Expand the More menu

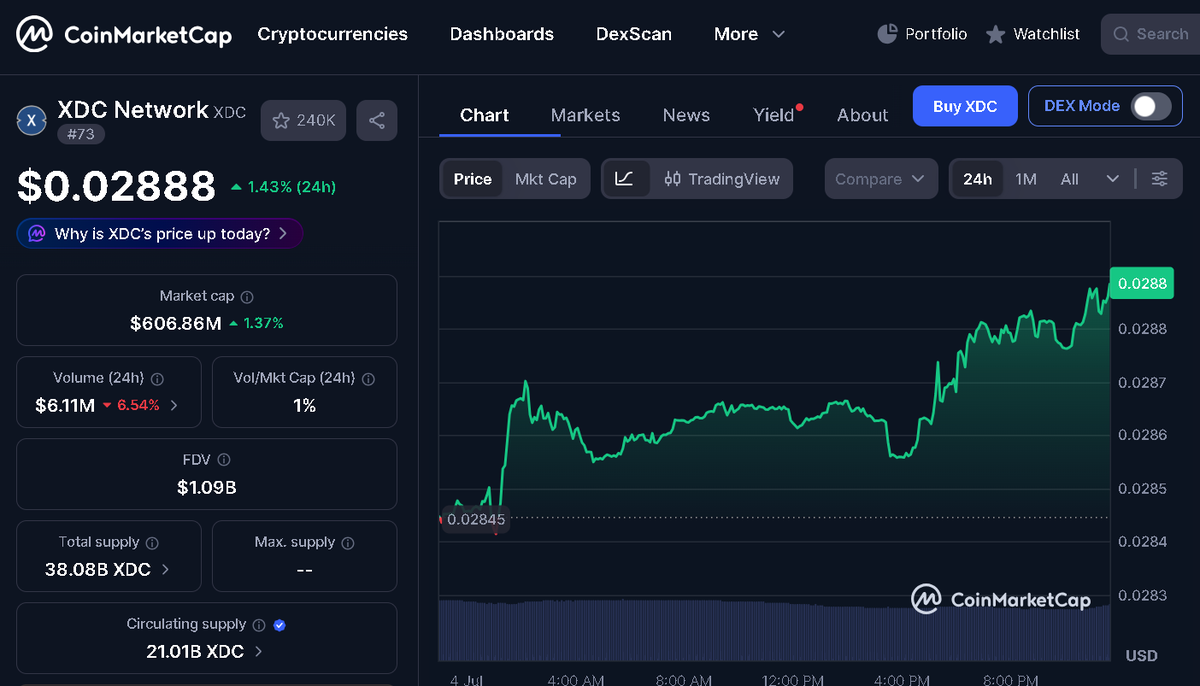749,34
